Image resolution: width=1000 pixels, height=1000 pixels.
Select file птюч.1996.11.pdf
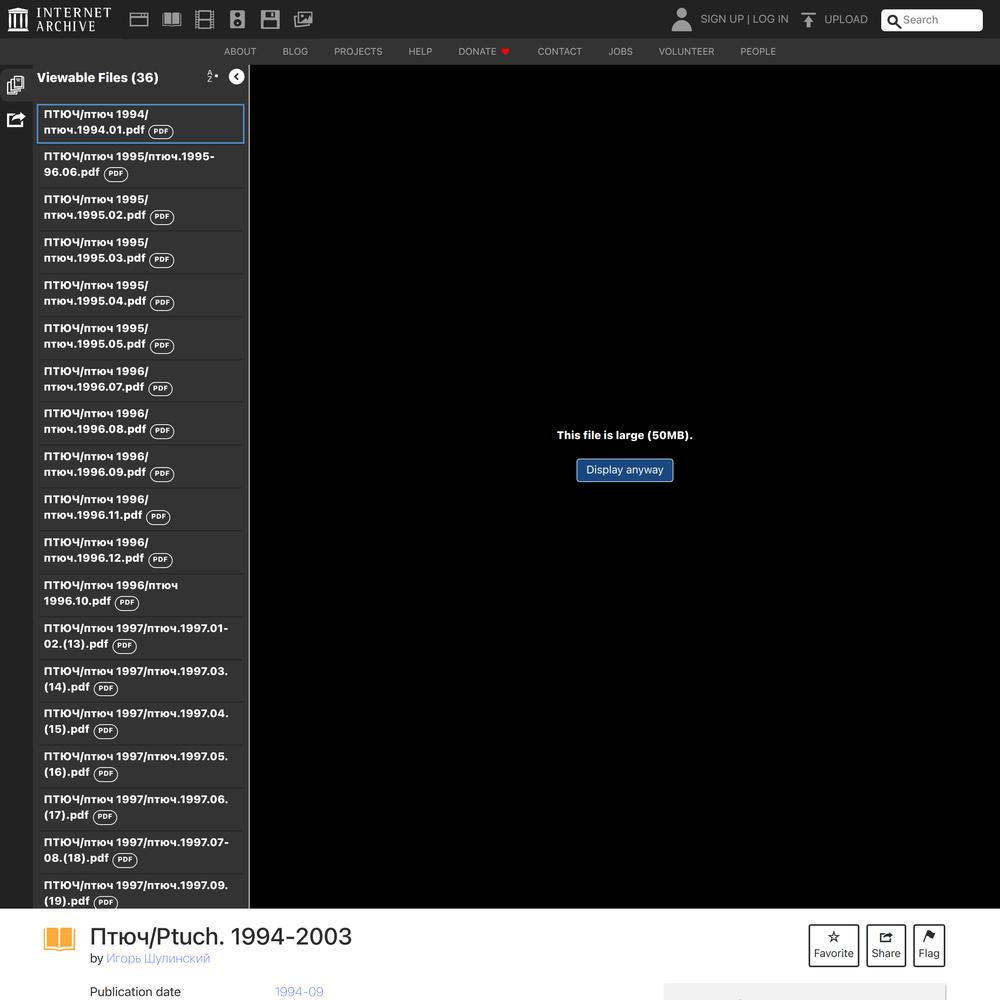(x=140, y=508)
